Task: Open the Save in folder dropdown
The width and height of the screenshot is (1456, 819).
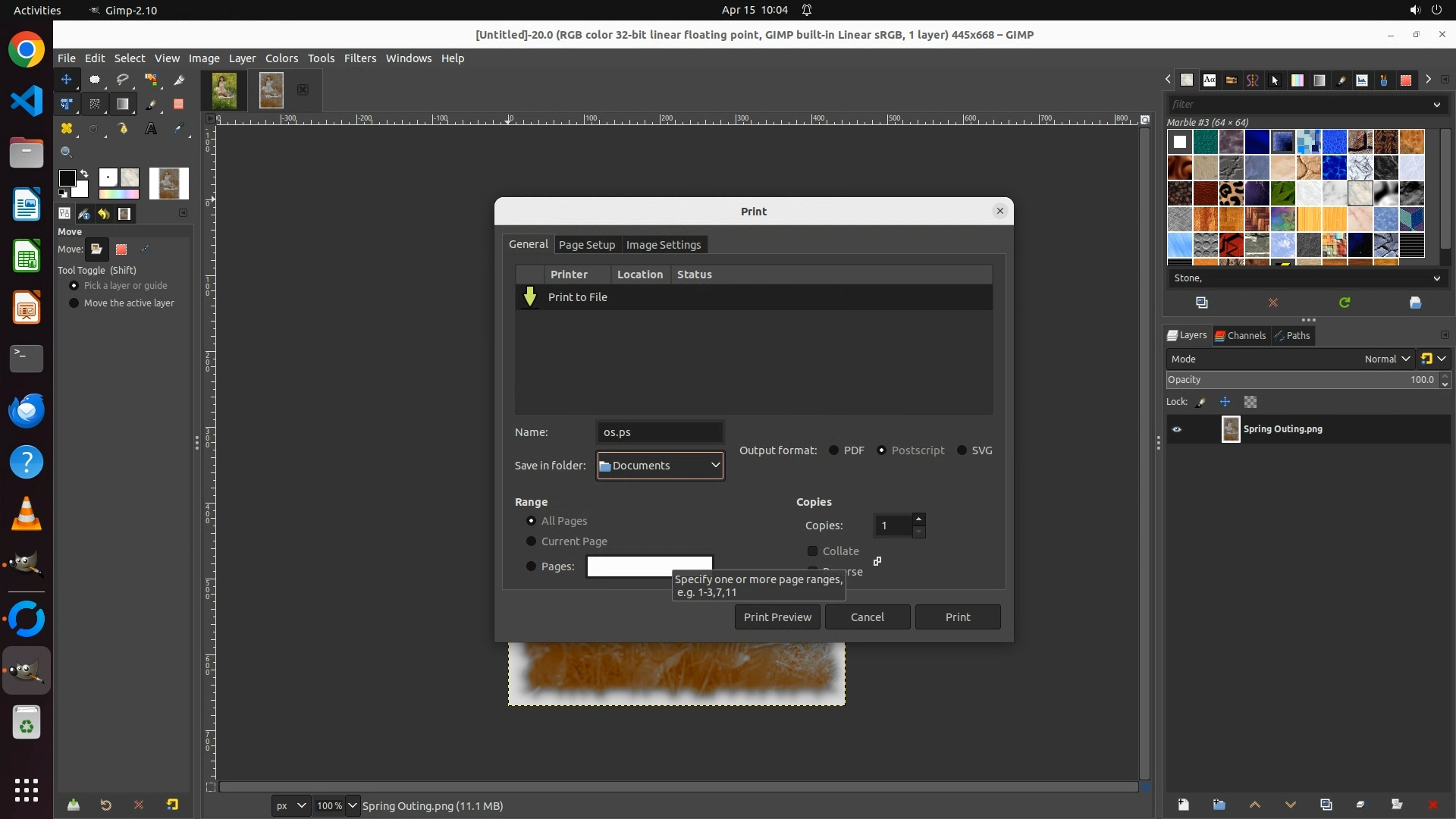Action: (660, 466)
